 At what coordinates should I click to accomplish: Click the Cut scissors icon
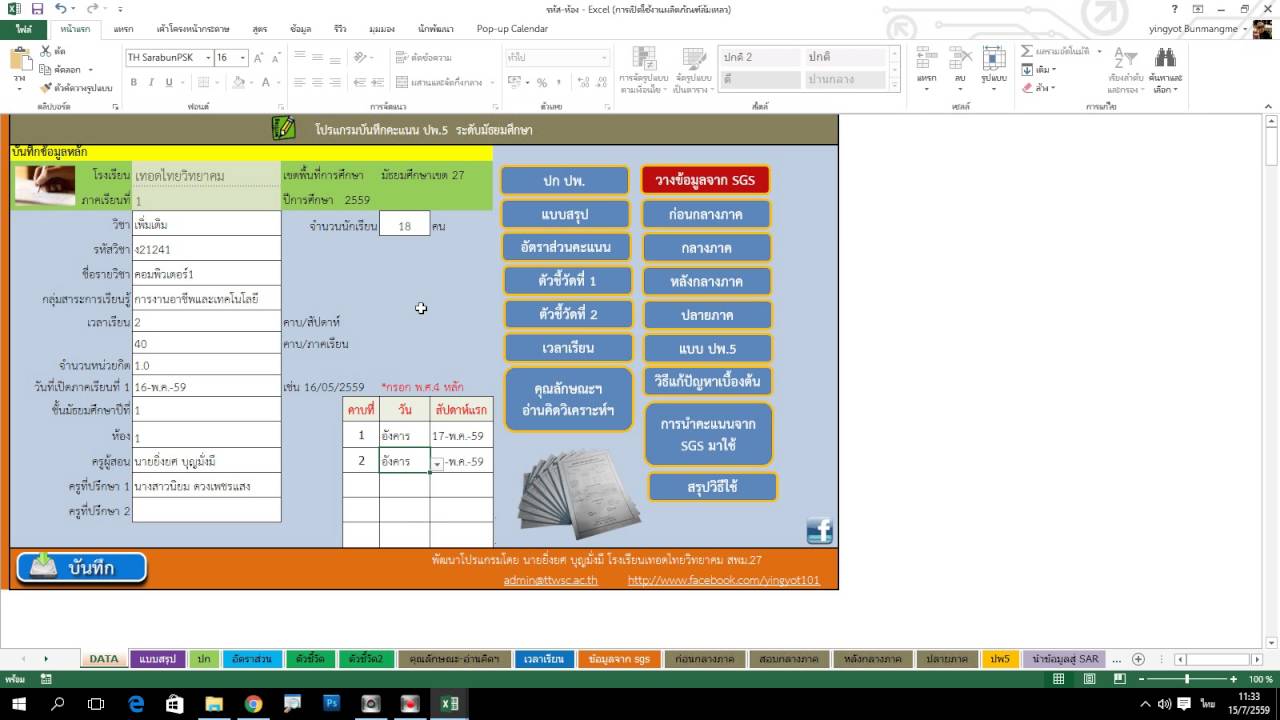[46, 51]
